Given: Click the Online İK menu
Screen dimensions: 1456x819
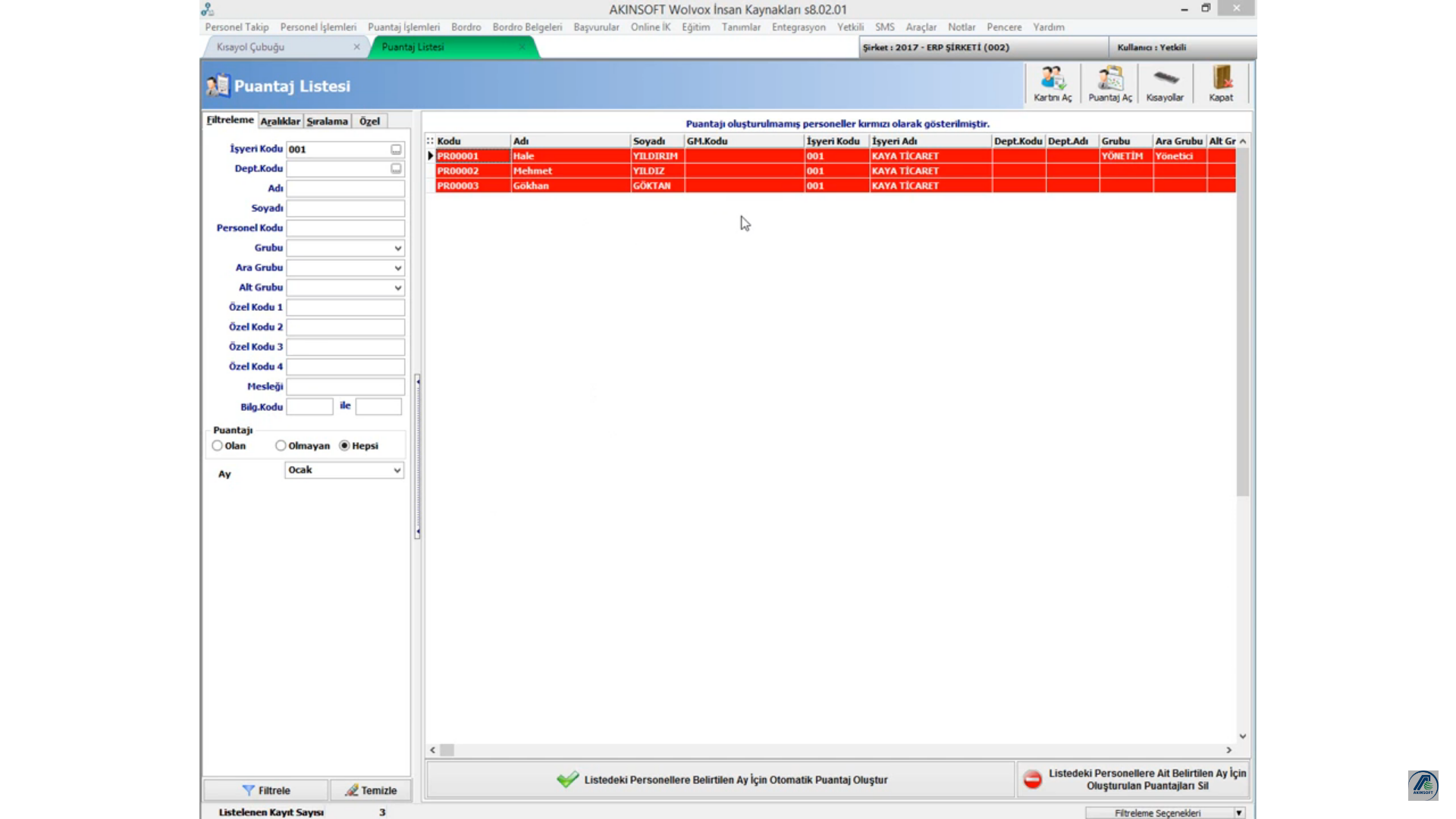Looking at the screenshot, I should tap(651, 27).
